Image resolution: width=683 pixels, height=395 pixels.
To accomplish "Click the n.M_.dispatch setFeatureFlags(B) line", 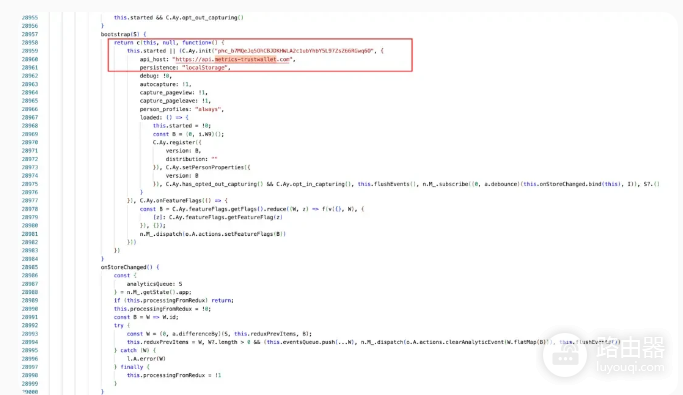I will pyautogui.click(x=213, y=234).
